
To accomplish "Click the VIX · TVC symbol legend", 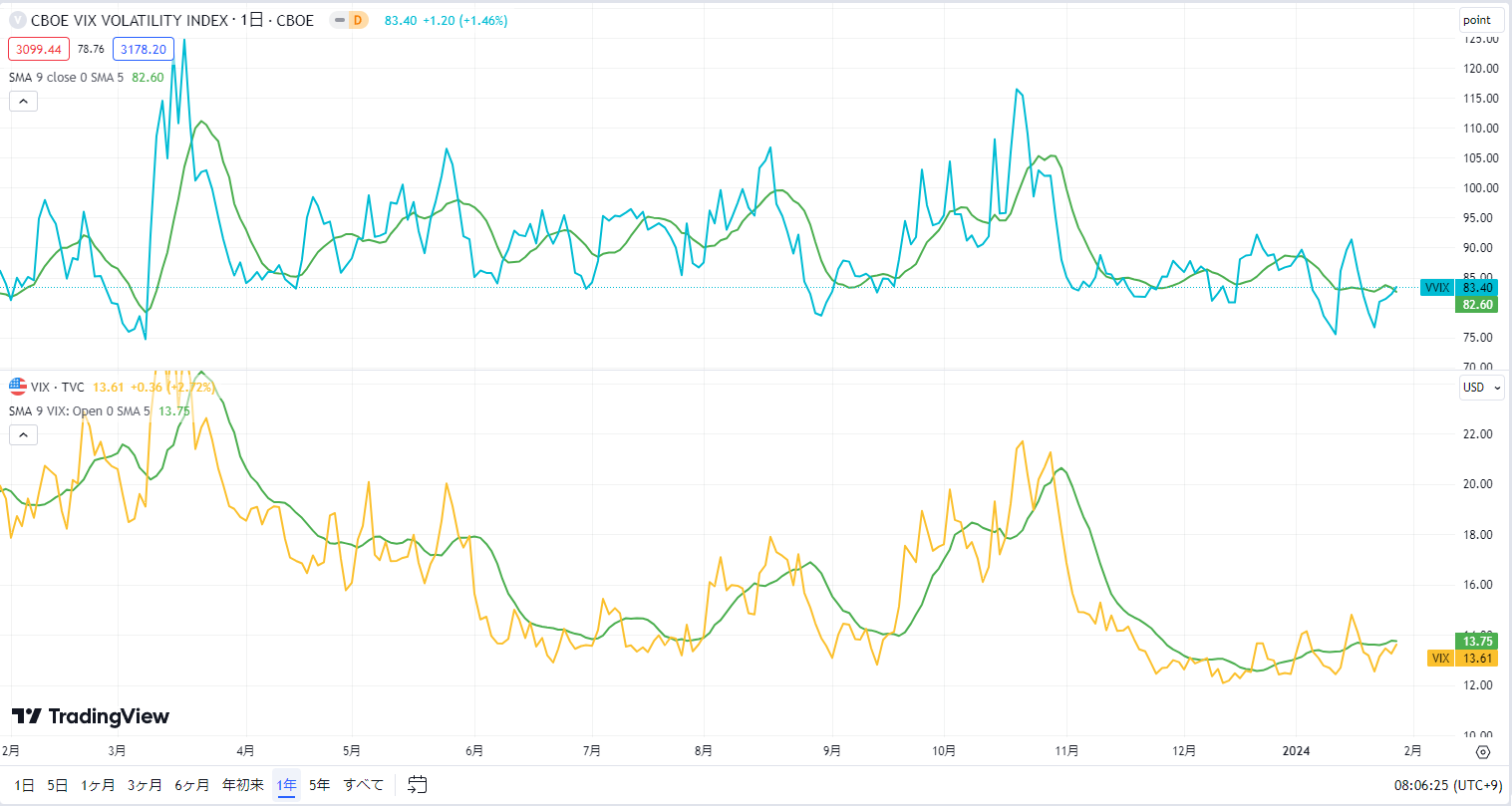I will (x=58, y=387).
